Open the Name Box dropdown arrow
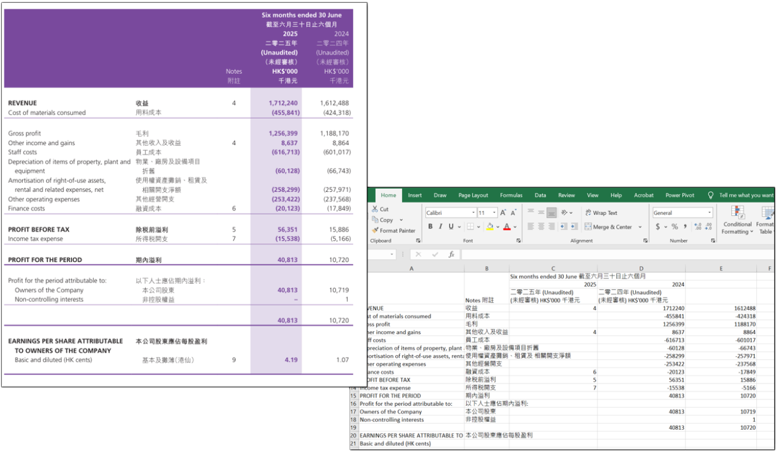The height and width of the screenshot is (452, 778). [x=392, y=254]
